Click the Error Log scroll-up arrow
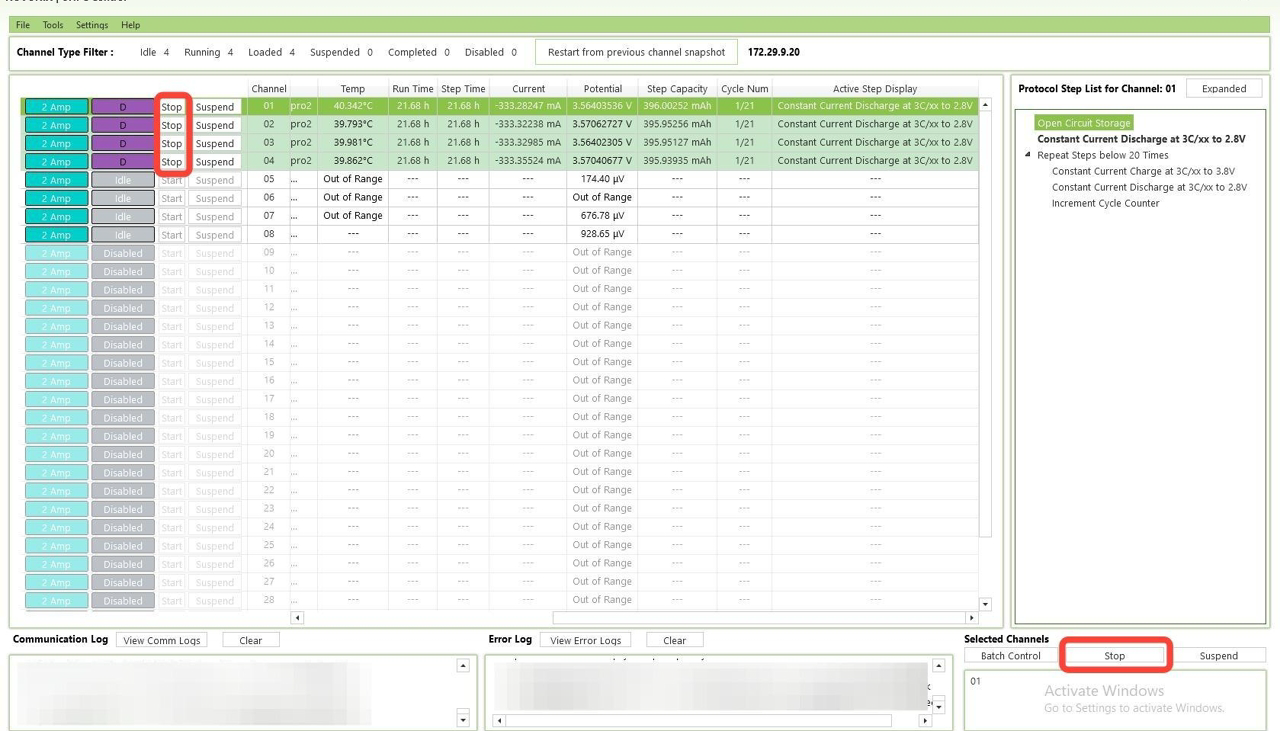 938,666
